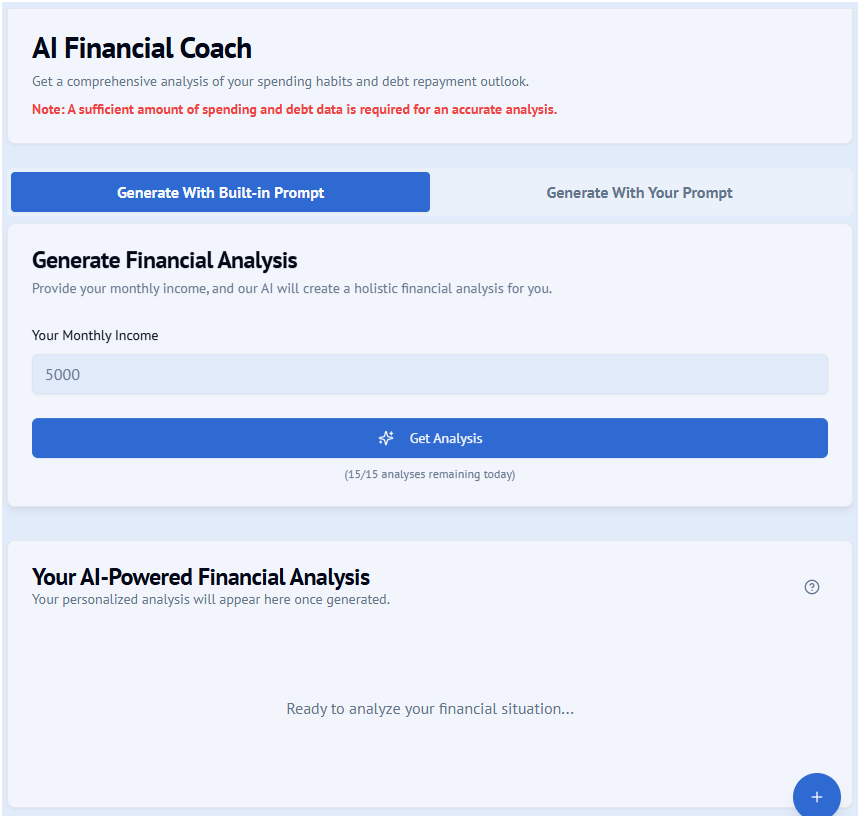
Task: Click Your AI-Powered Financial Analysis heading
Action: point(201,577)
